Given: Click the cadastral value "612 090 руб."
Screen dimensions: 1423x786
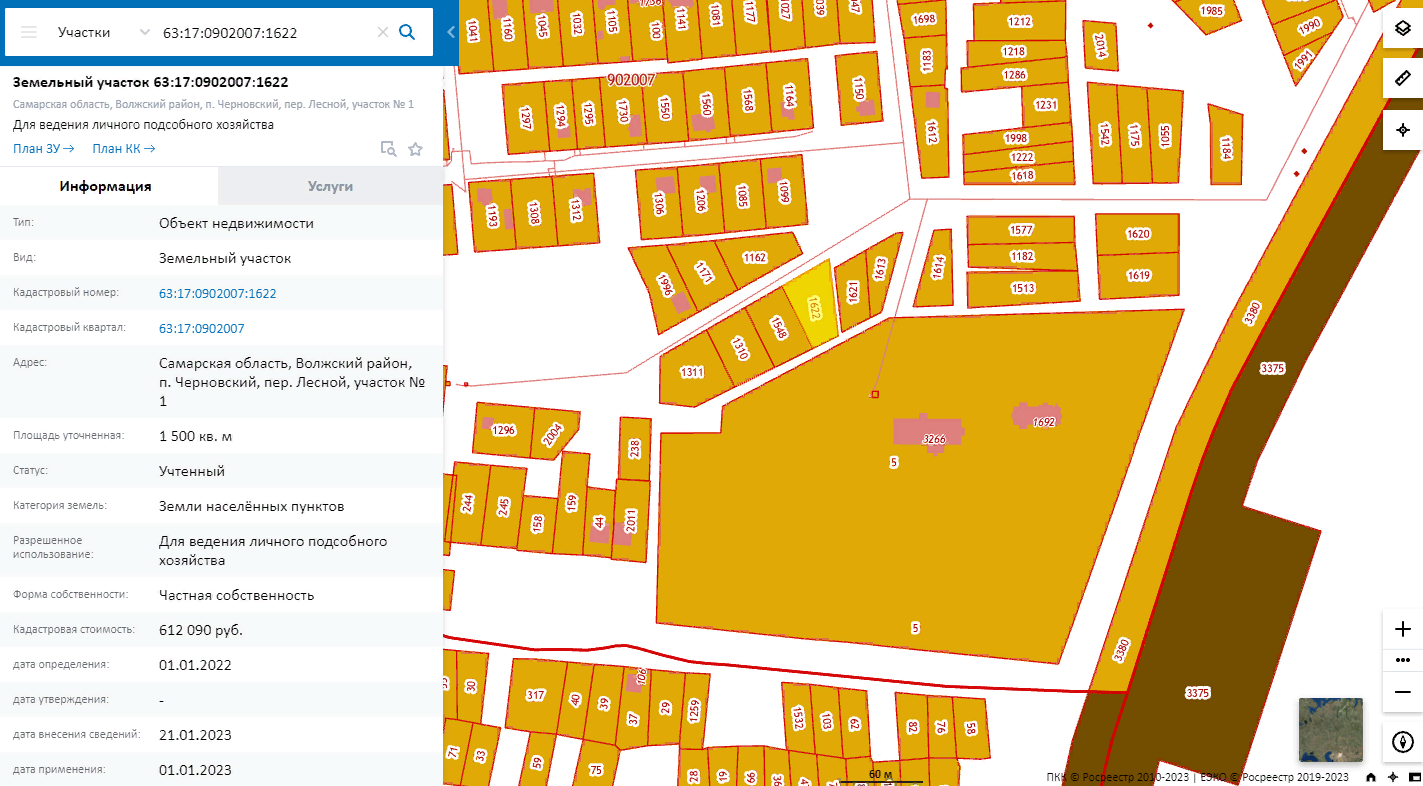Looking at the screenshot, I should (x=201, y=630).
